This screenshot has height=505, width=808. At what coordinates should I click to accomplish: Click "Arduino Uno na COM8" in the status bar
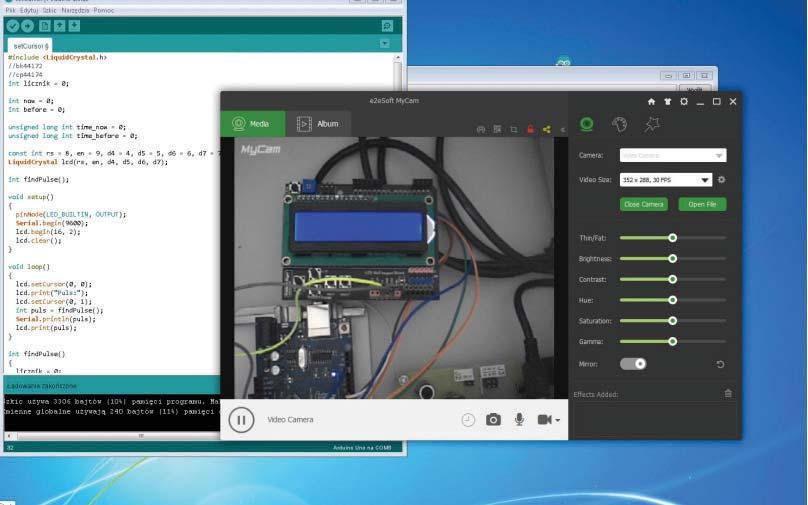pyautogui.click(x=362, y=447)
